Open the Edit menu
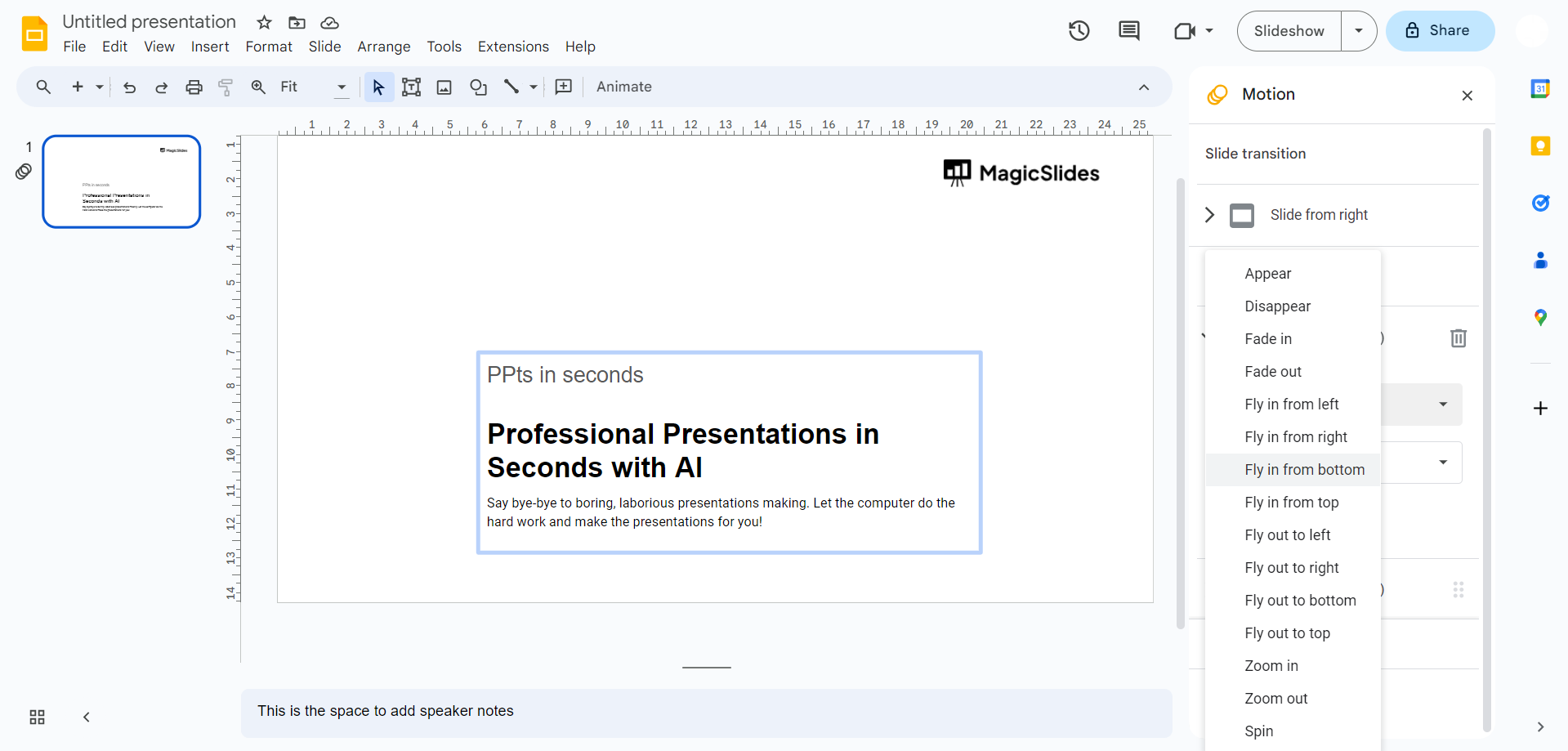1568x751 pixels. tap(114, 47)
